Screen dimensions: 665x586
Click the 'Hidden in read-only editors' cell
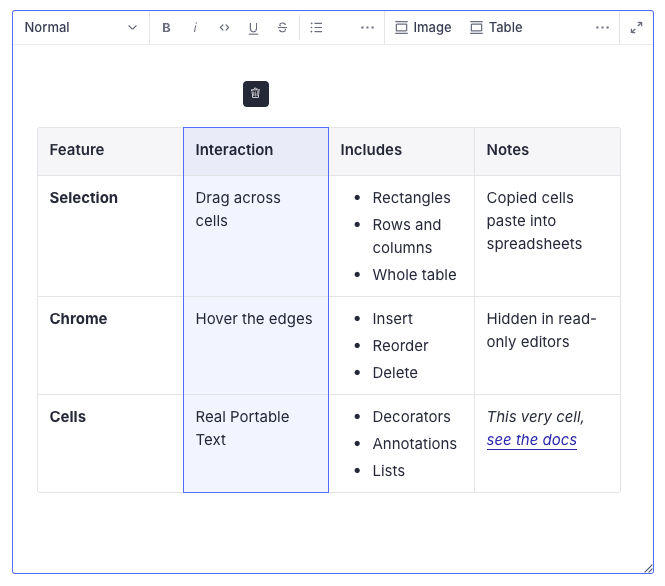tap(547, 346)
